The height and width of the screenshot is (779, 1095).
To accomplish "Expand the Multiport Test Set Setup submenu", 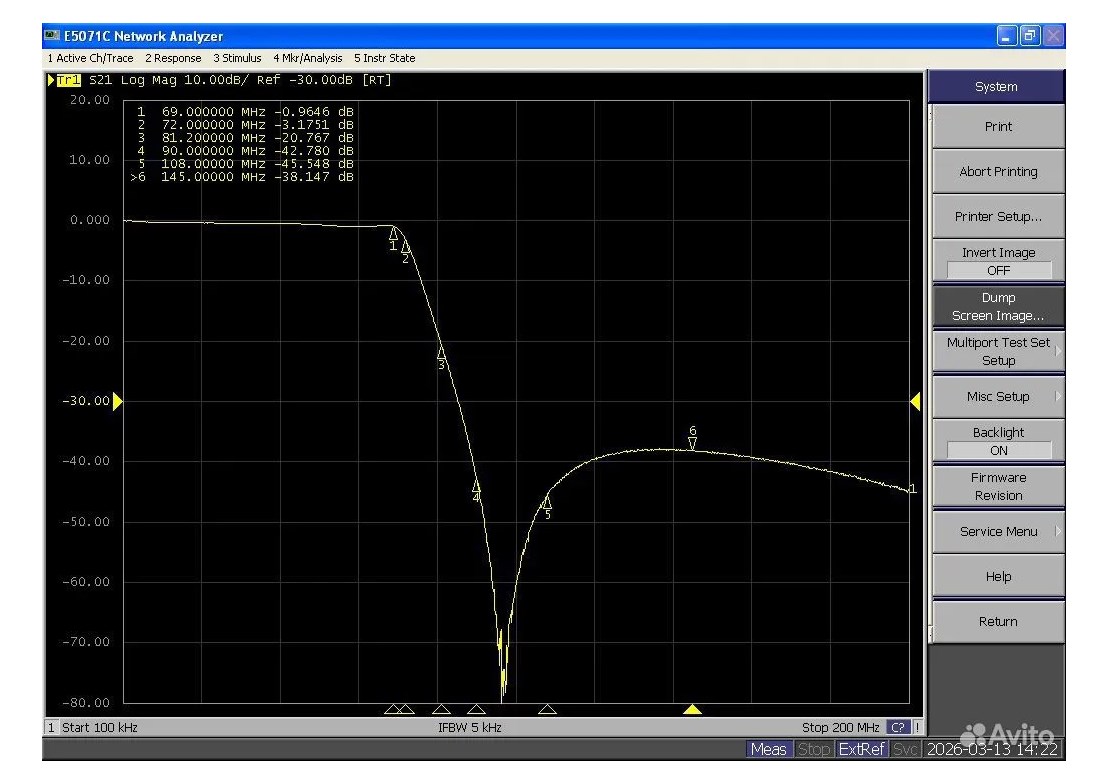I will [997, 351].
